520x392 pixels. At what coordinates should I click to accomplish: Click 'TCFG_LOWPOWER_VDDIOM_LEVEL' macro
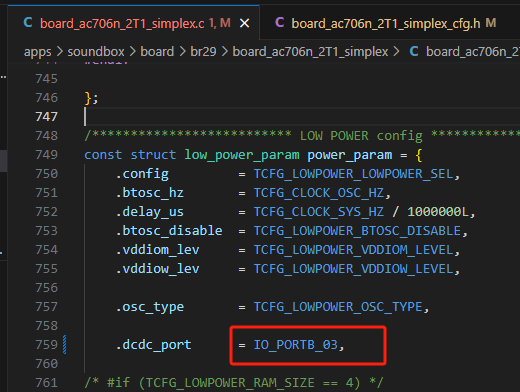point(353,250)
